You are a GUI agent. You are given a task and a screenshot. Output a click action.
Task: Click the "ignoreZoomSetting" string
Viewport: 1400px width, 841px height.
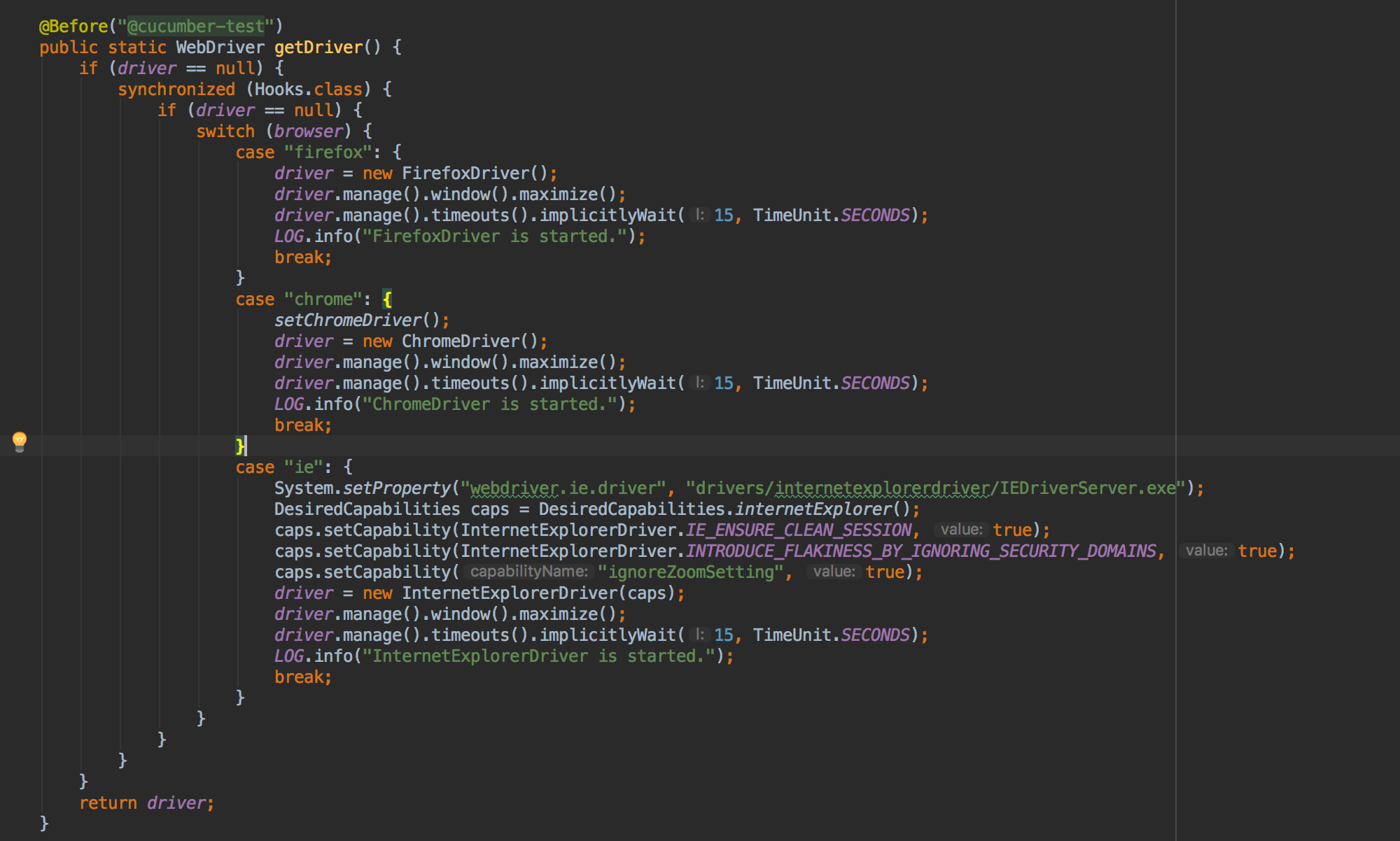pos(689,572)
